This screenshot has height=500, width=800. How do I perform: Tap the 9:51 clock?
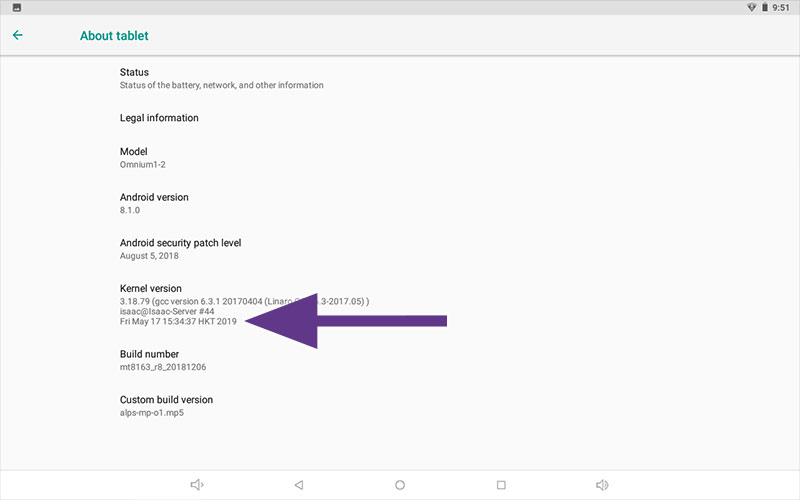[781, 7]
